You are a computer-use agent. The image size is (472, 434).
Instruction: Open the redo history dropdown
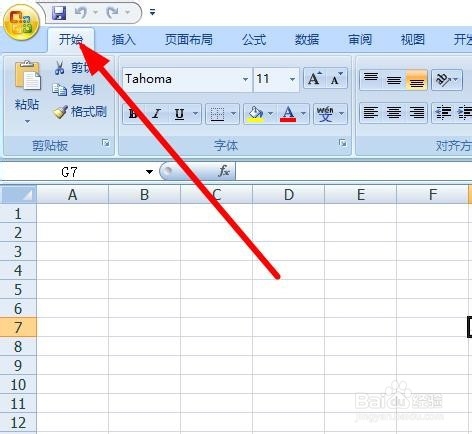click(x=128, y=13)
